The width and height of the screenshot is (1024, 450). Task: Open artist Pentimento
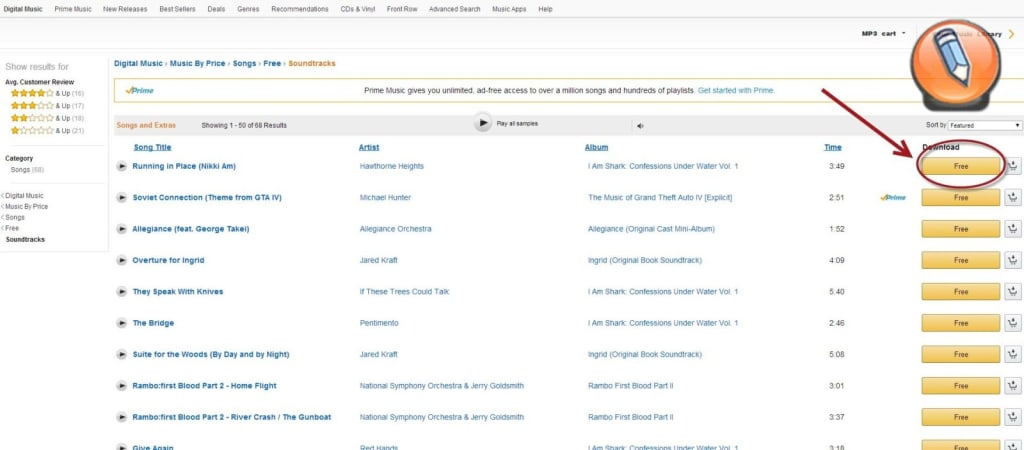[379, 323]
